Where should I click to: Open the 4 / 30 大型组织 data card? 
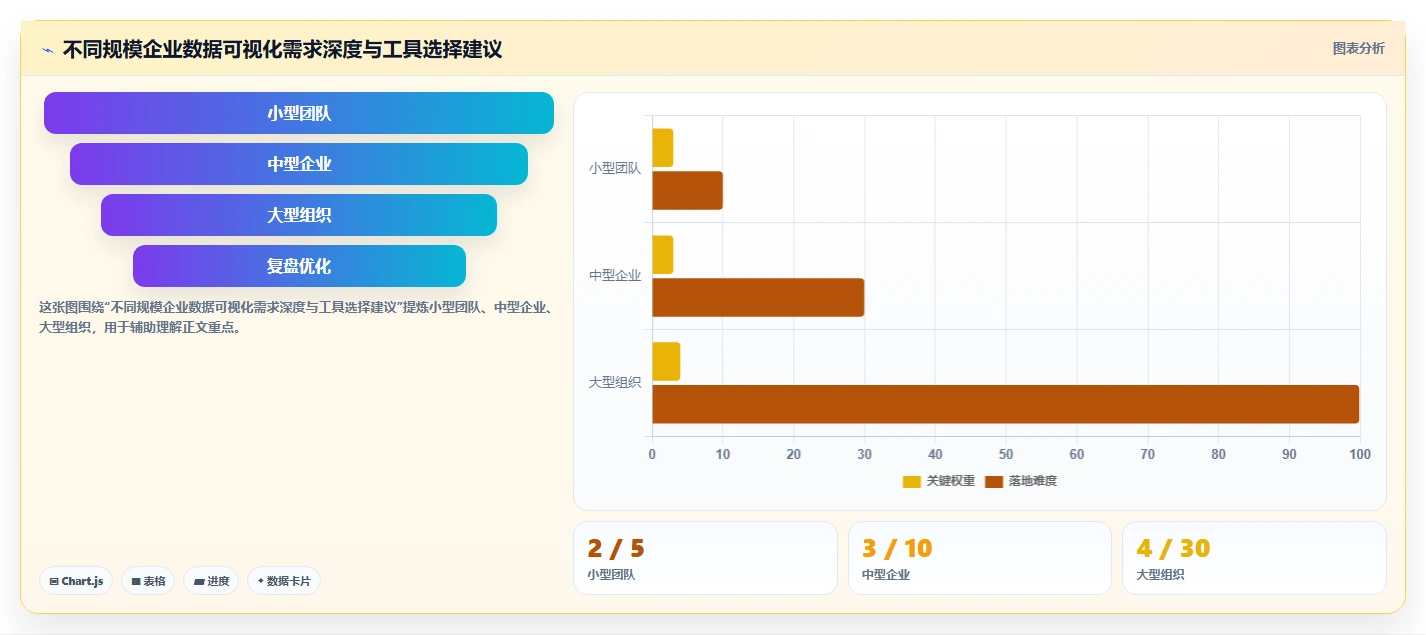(x=1254, y=558)
